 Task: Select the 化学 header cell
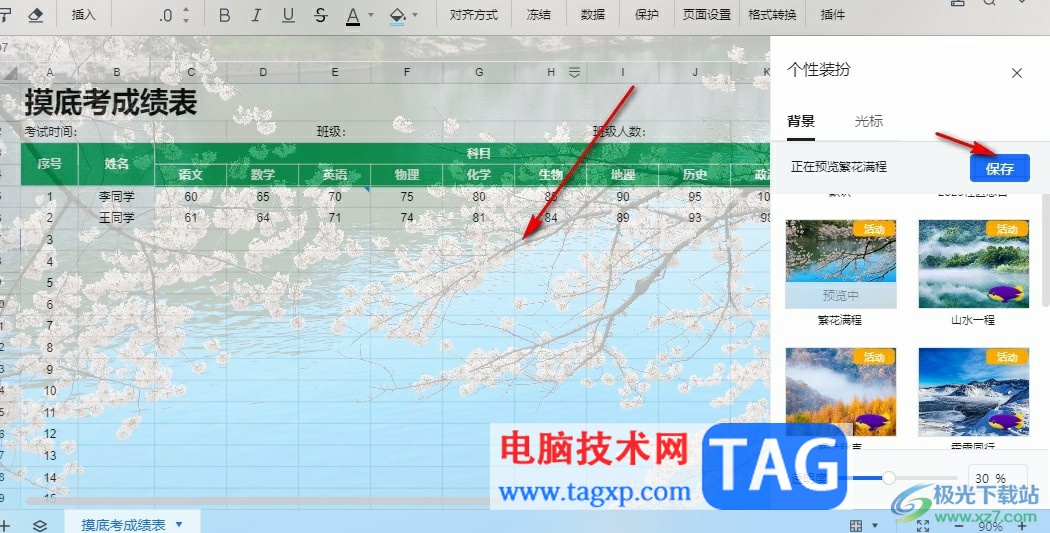479,175
